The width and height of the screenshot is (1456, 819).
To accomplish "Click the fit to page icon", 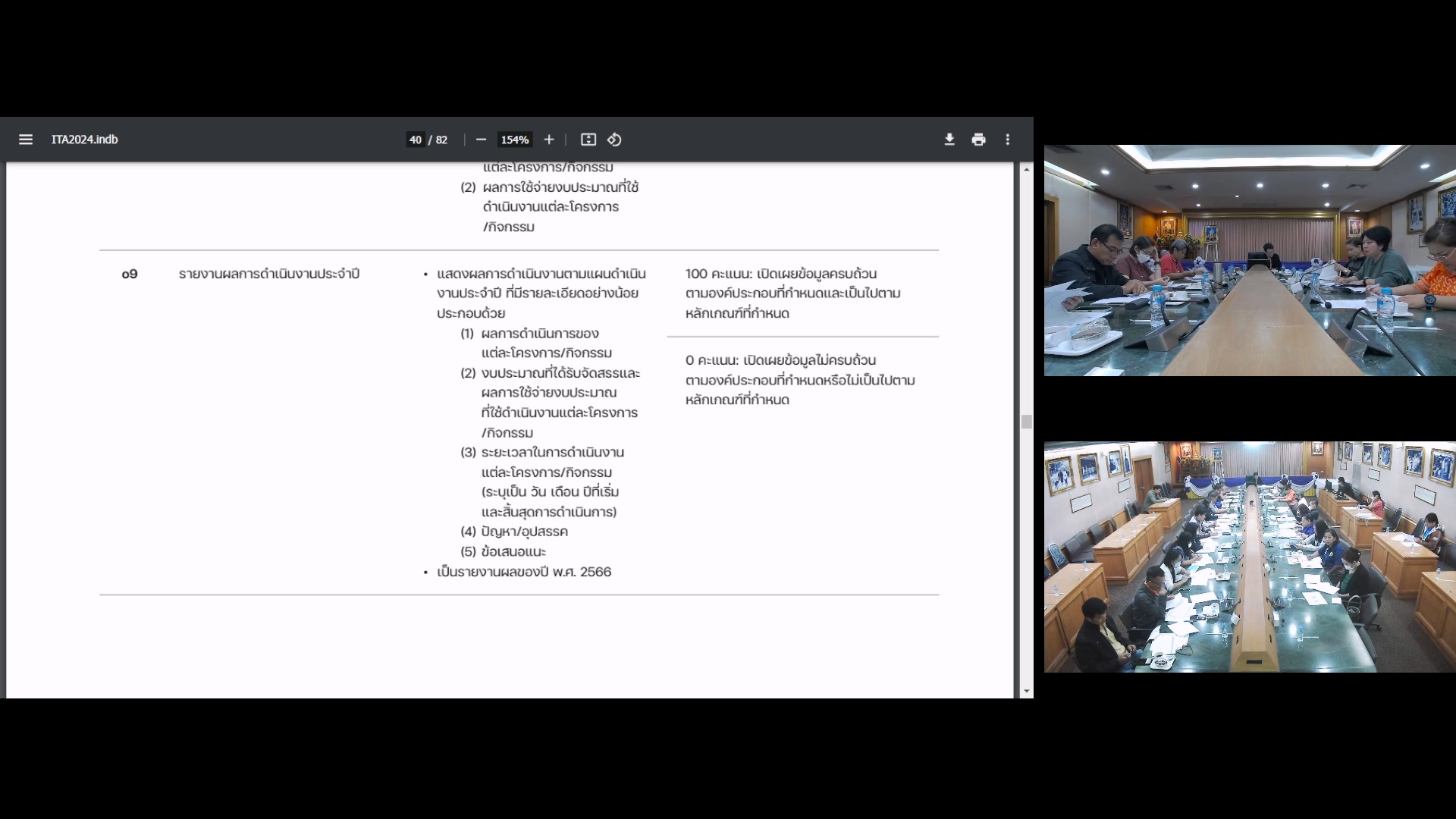I will pyautogui.click(x=588, y=140).
